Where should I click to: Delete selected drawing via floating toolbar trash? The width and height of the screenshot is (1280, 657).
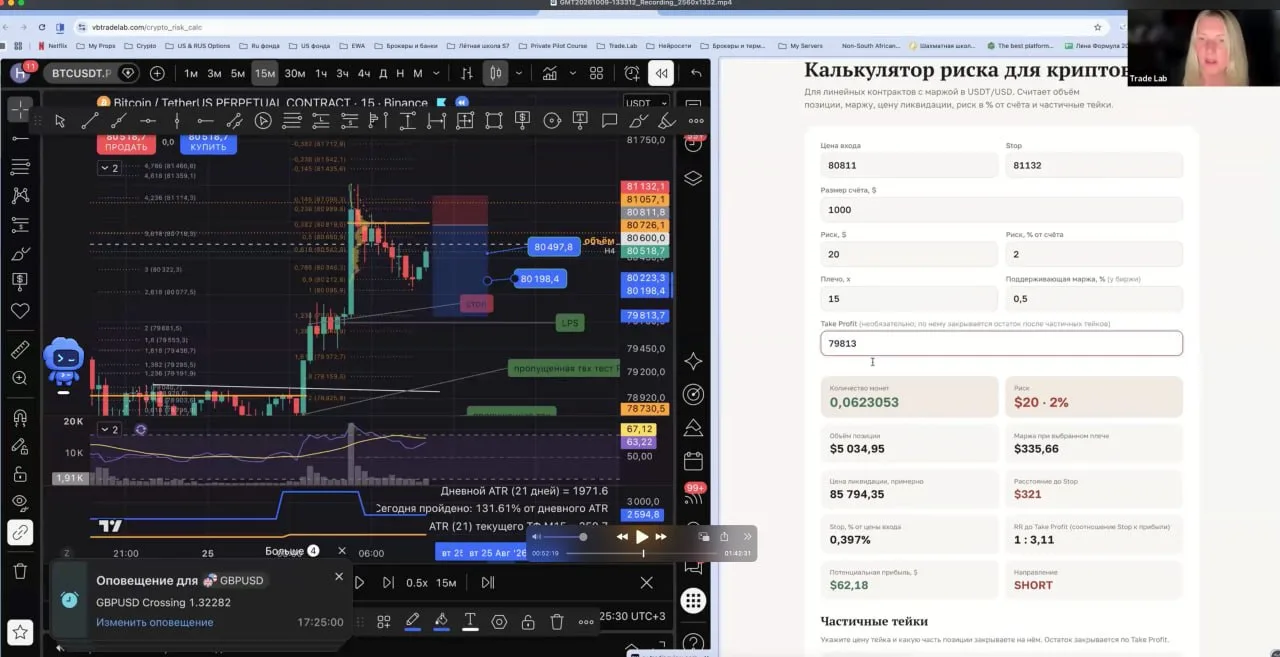(x=557, y=621)
